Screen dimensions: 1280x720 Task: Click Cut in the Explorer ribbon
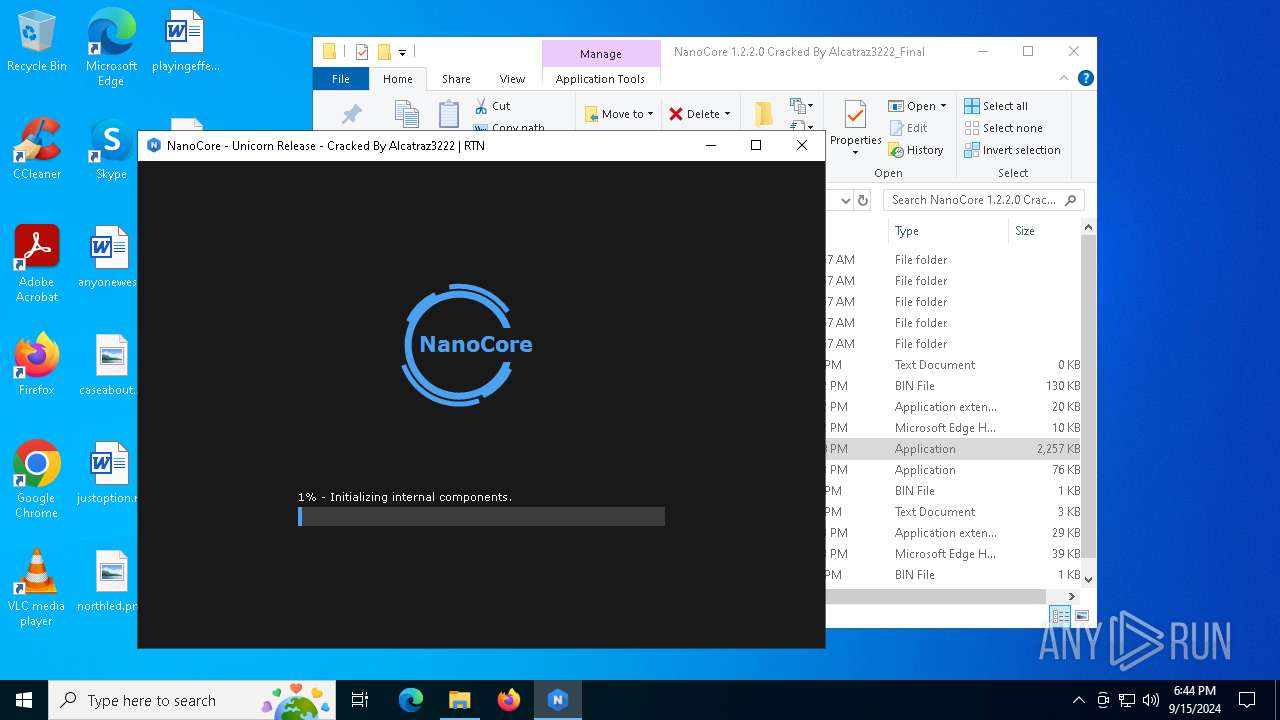[492, 106]
